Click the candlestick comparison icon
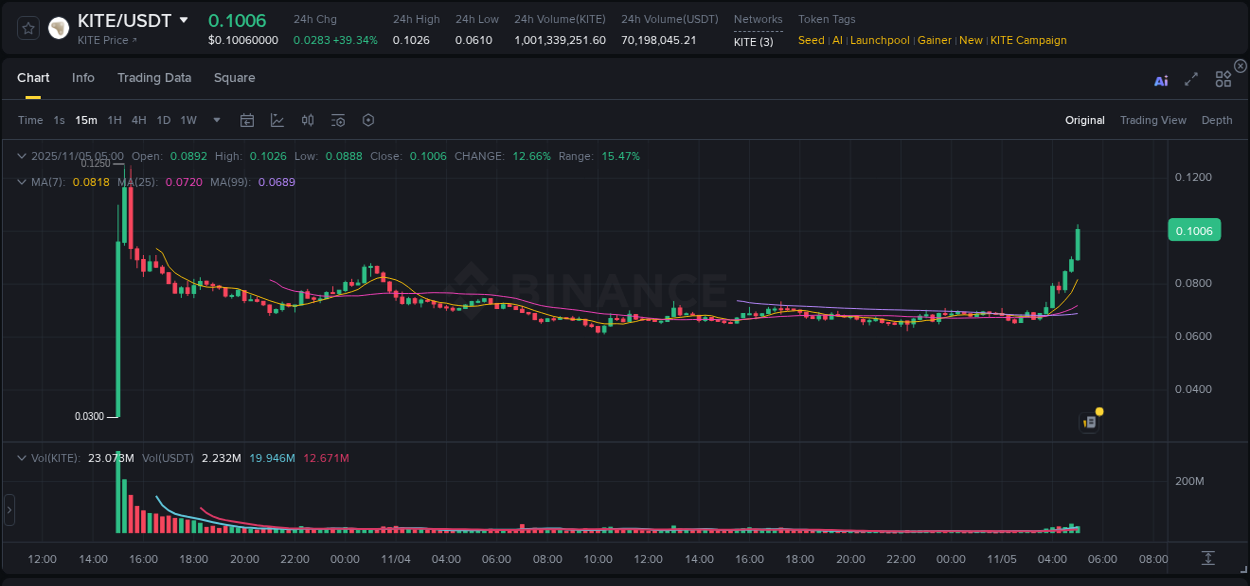Image resolution: width=1250 pixels, height=586 pixels. pos(307,120)
